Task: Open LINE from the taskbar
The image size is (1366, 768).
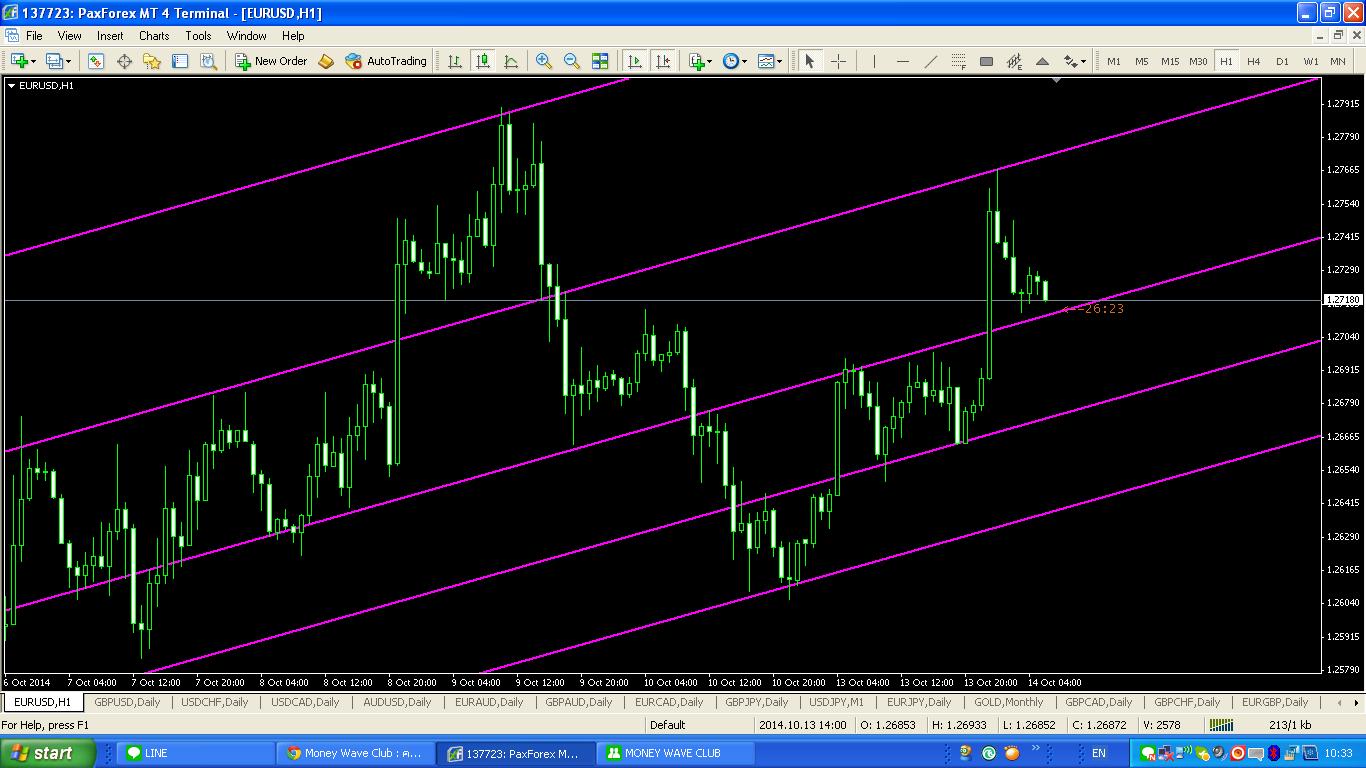Action: pos(195,753)
